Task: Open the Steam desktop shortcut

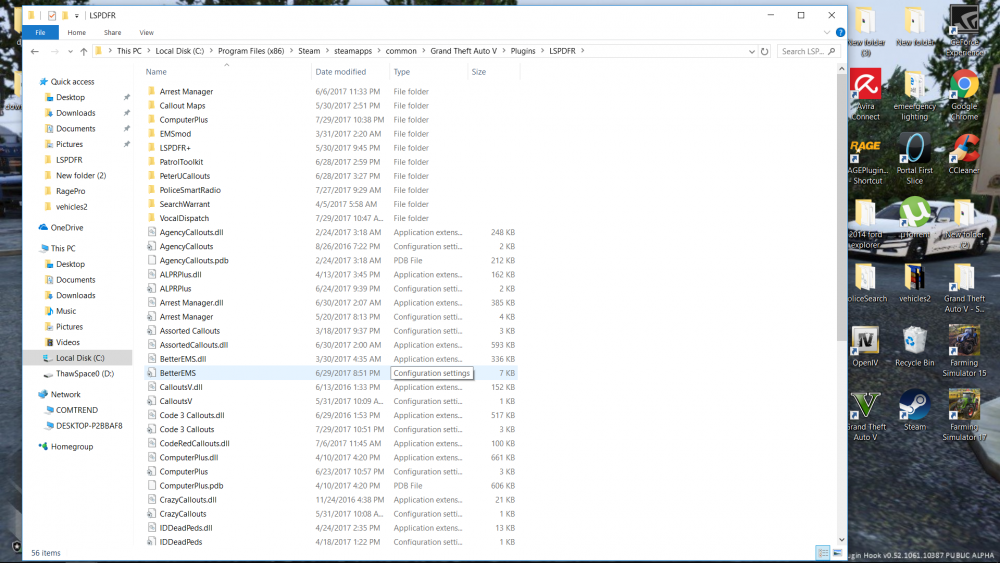Action: (x=915, y=410)
